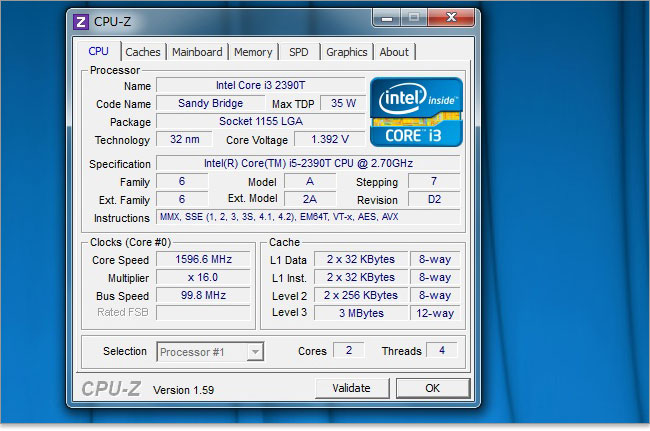Click the Revision value 'D2'
Viewport: 650px width, 431px height.
(434, 199)
